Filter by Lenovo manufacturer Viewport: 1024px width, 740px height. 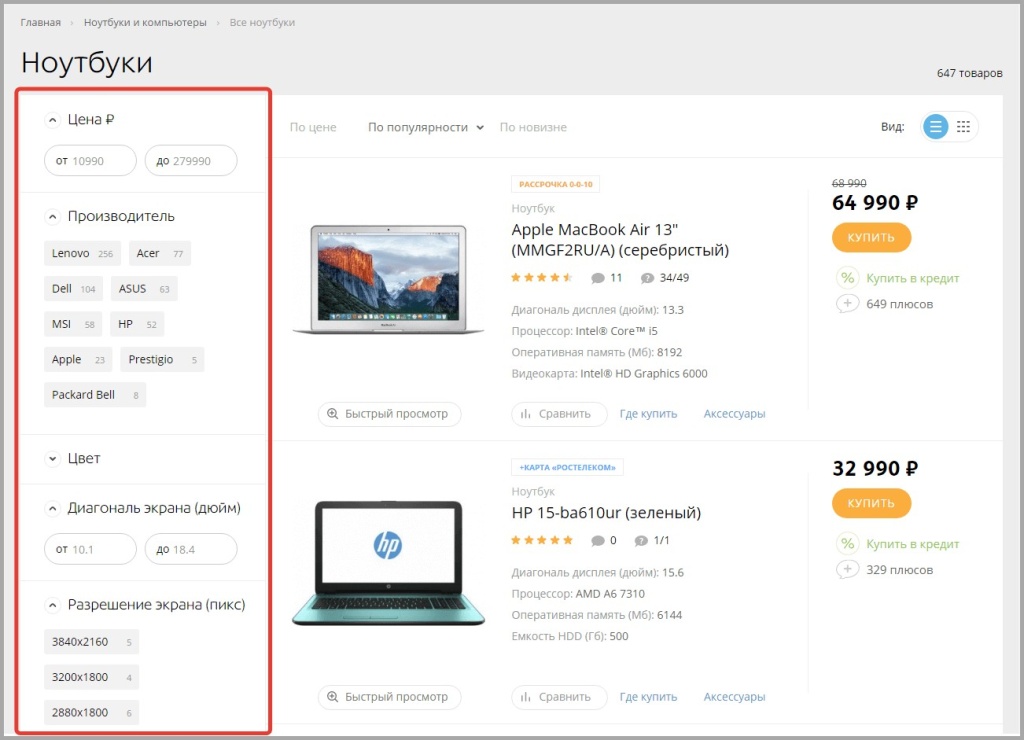coord(82,253)
